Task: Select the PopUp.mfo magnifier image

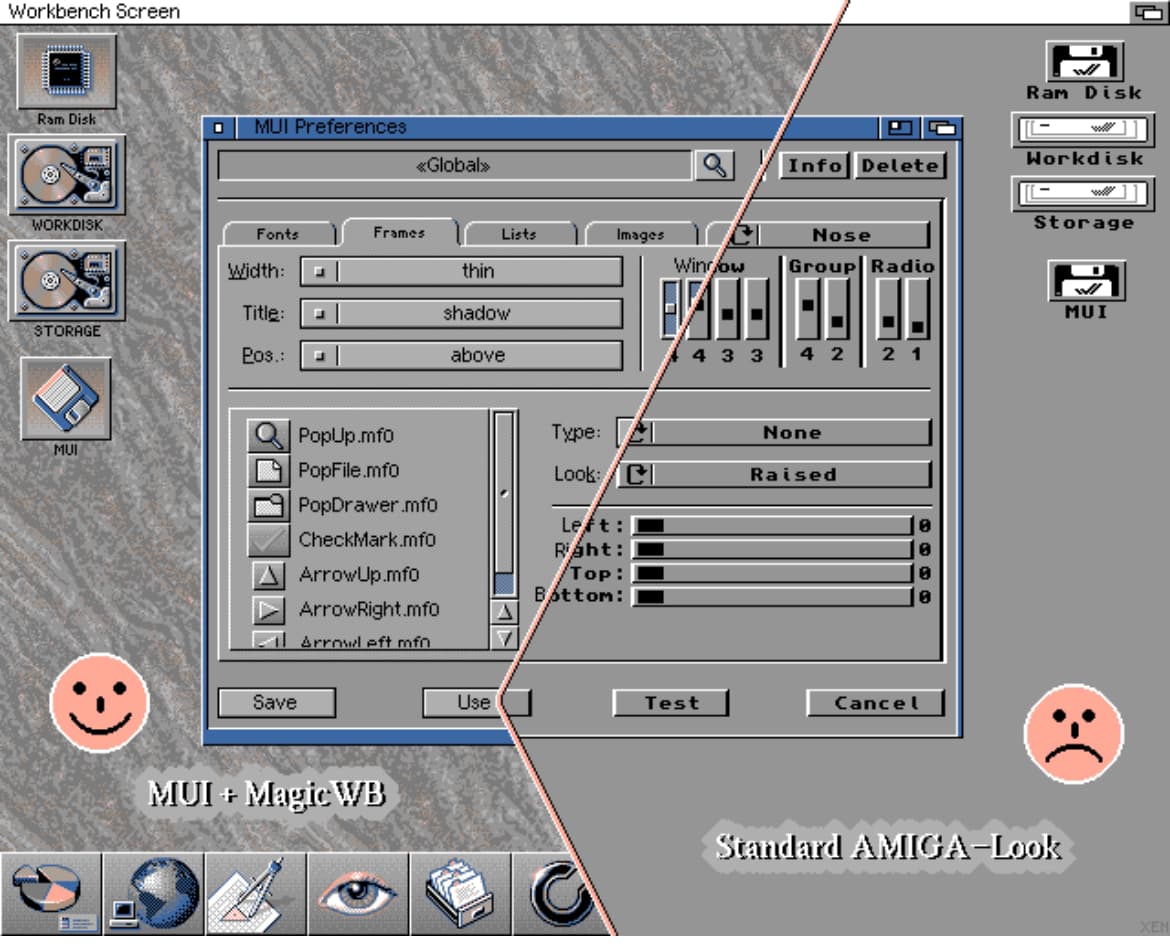Action: pyautogui.click(x=268, y=434)
